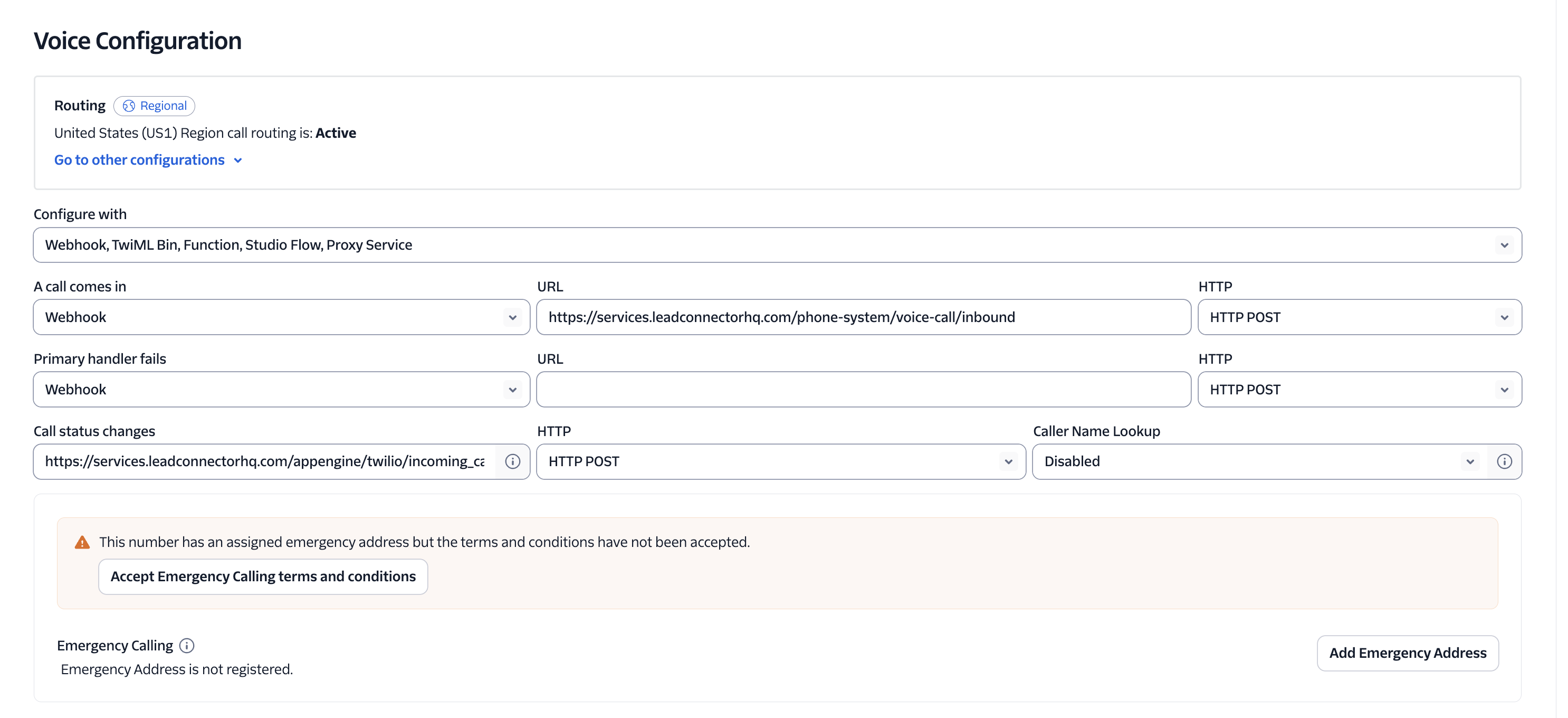This screenshot has width=1568, height=718.
Task: Open Caller Name Lookup Disabled dropdown
Action: 1259,461
